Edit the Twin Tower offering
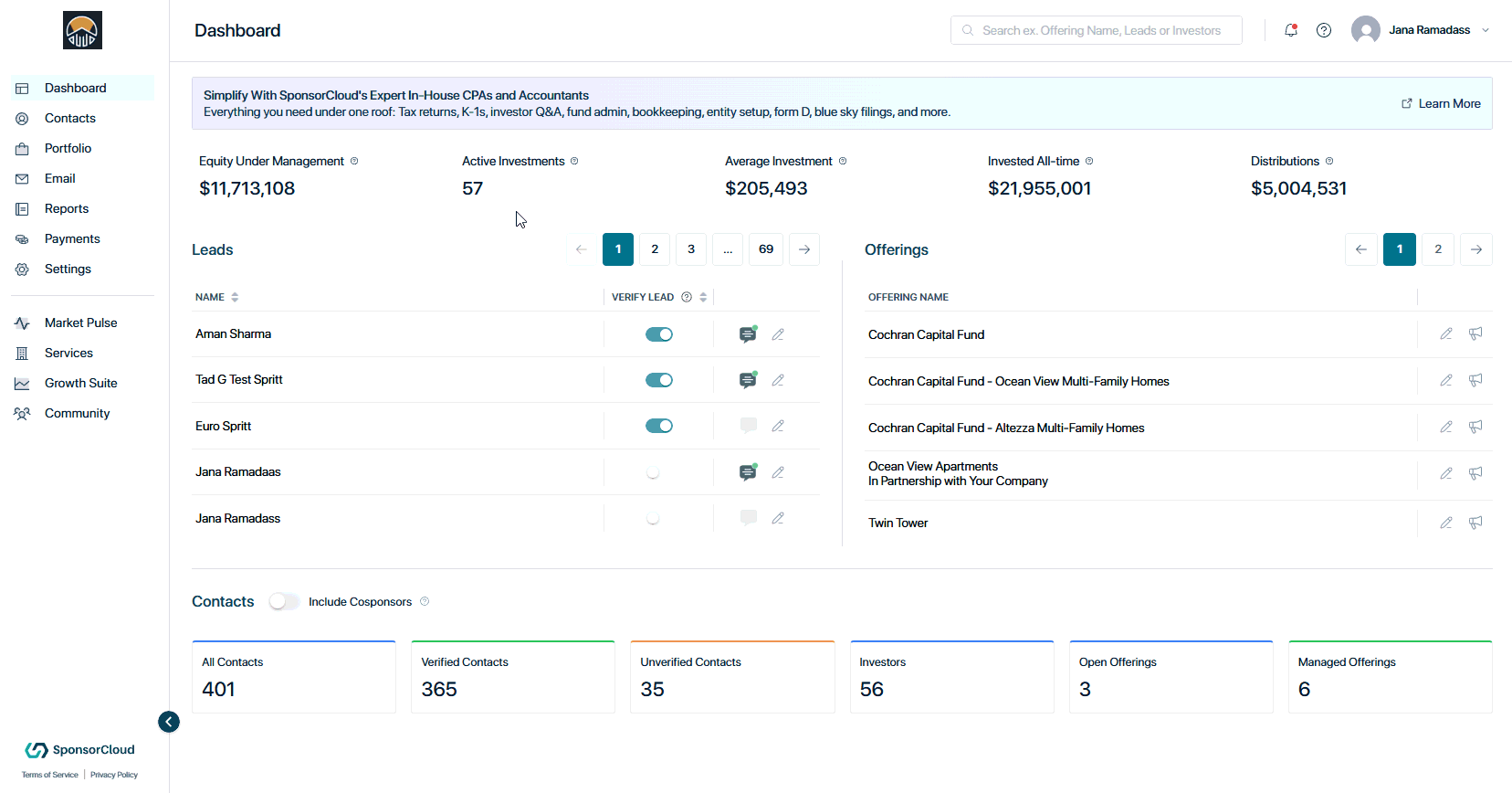1512x793 pixels. (1446, 523)
